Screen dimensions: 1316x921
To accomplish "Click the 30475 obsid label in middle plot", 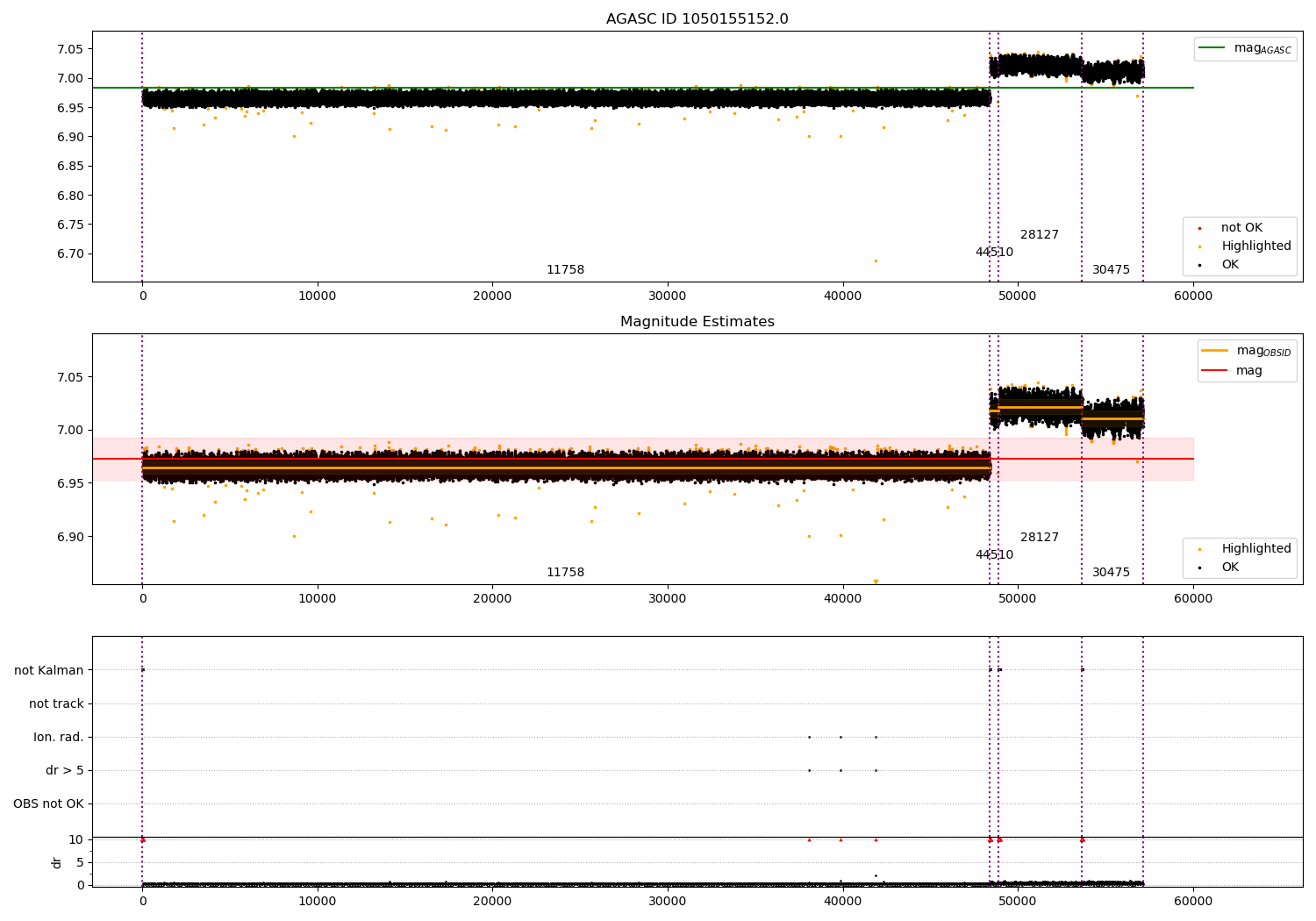I will pos(1111,573).
